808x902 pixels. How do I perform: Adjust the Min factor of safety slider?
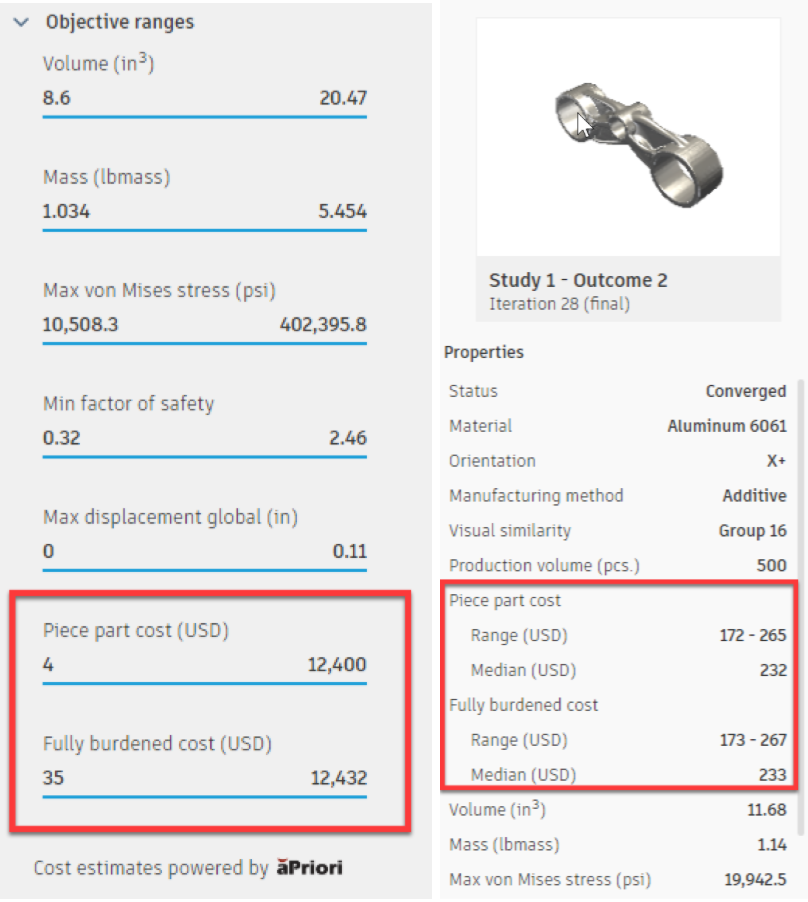[204, 457]
